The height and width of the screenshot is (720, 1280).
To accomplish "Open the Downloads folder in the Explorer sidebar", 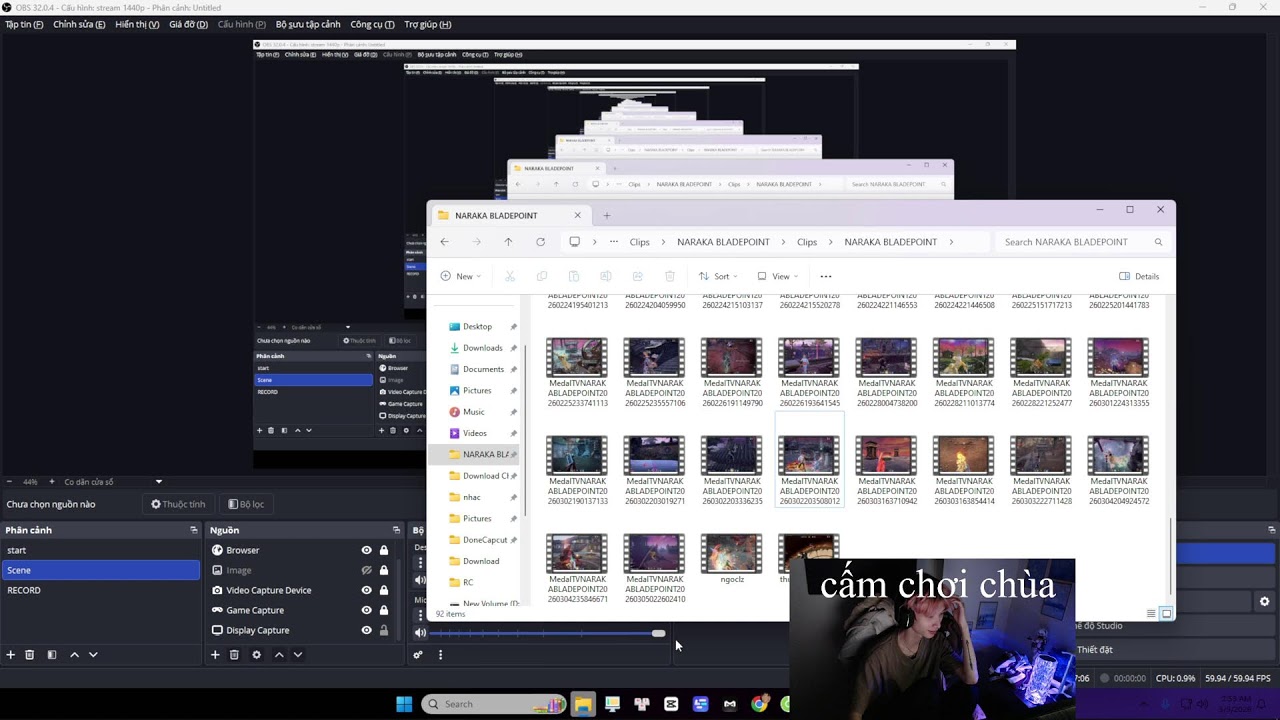I will pos(483,348).
